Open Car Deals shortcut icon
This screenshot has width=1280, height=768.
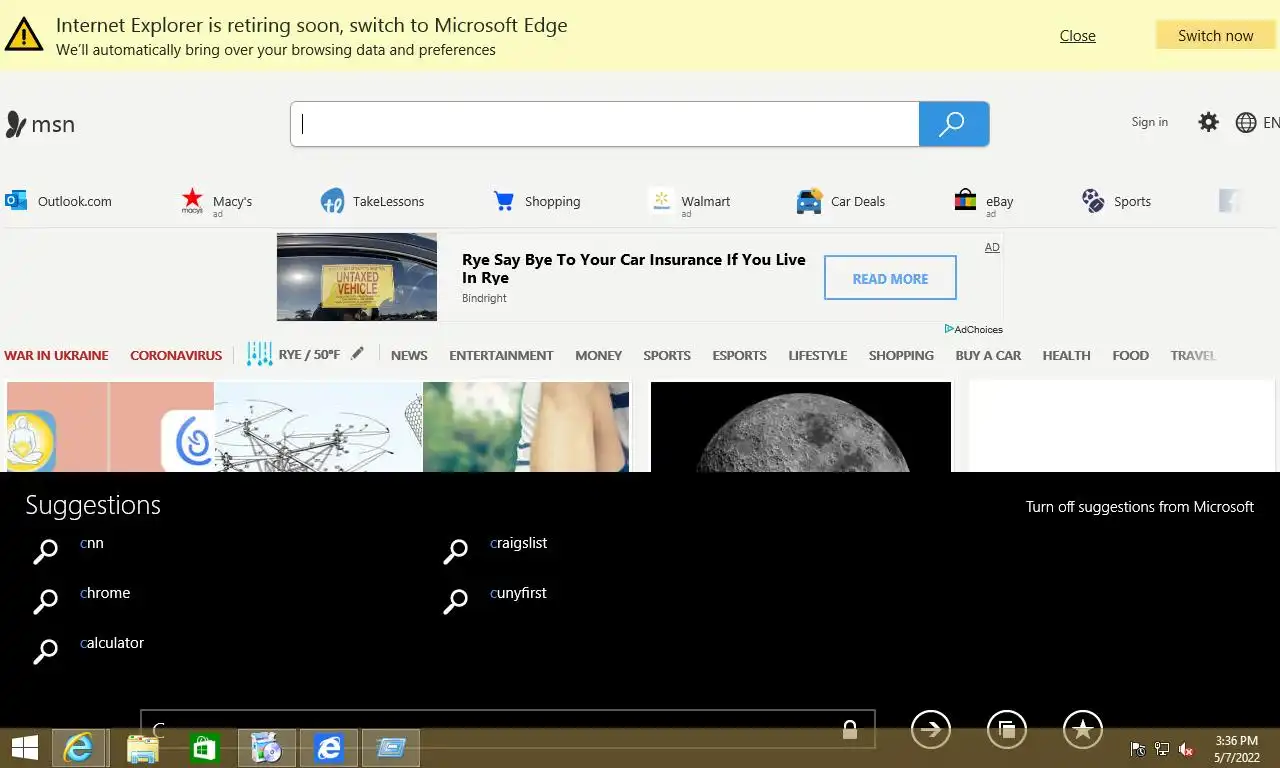(x=809, y=201)
